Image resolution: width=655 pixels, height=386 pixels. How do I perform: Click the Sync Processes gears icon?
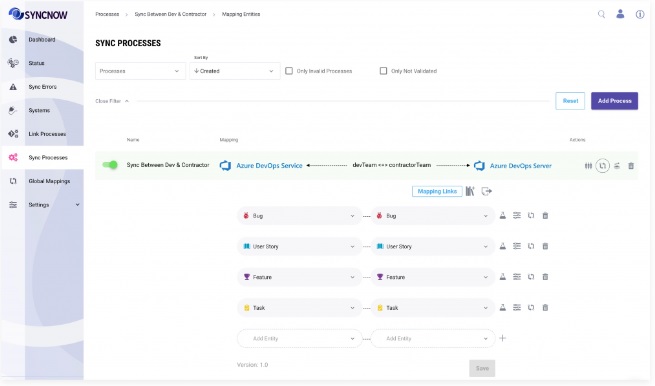click(13, 157)
